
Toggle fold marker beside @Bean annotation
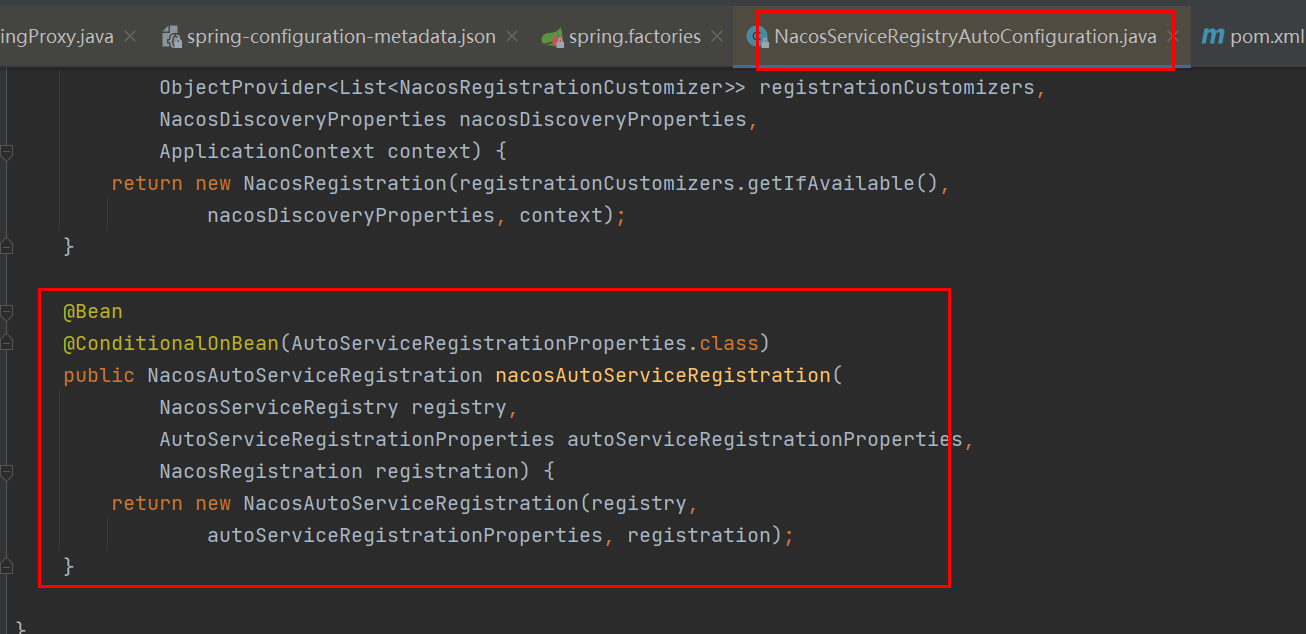pyautogui.click(x=7, y=312)
